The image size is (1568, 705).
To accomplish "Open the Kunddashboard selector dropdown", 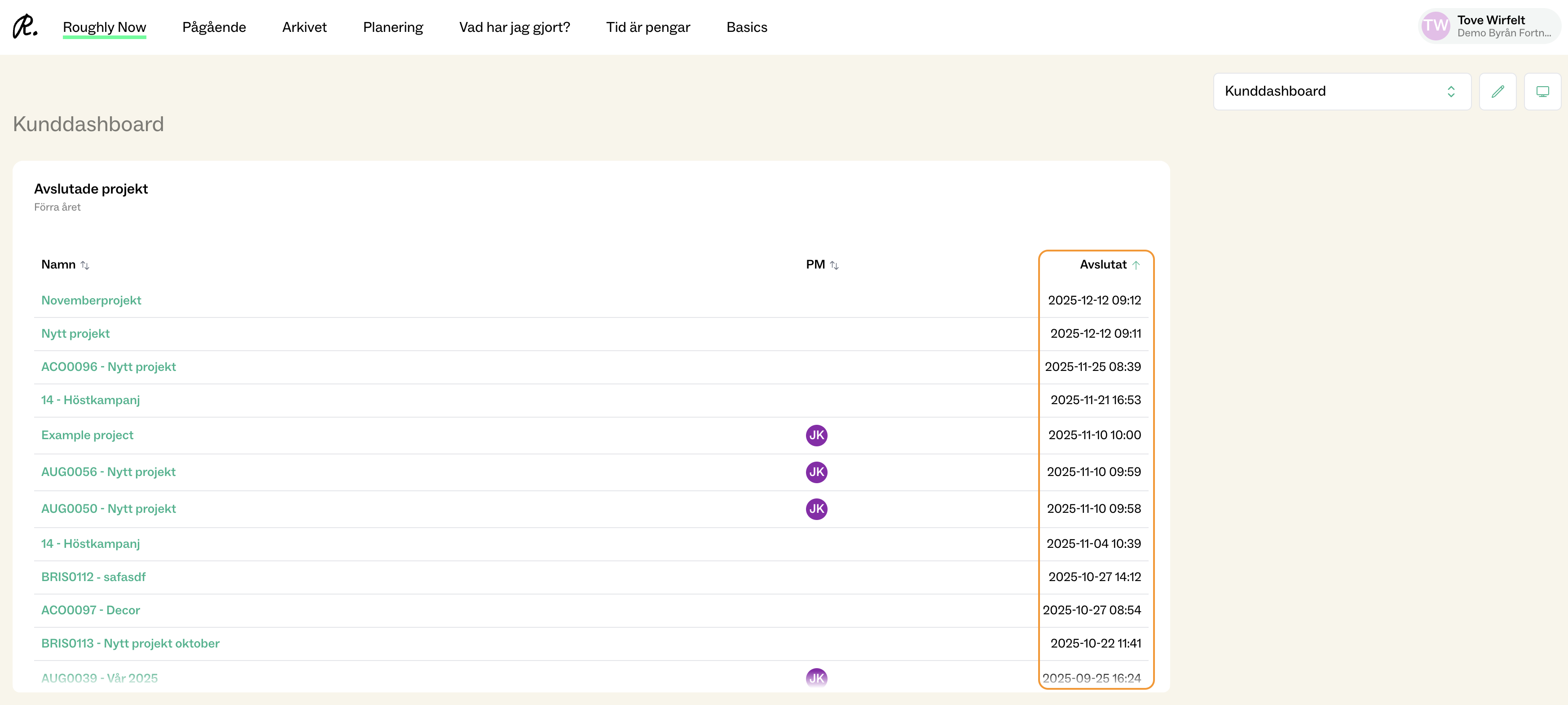I will [1342, 91].
